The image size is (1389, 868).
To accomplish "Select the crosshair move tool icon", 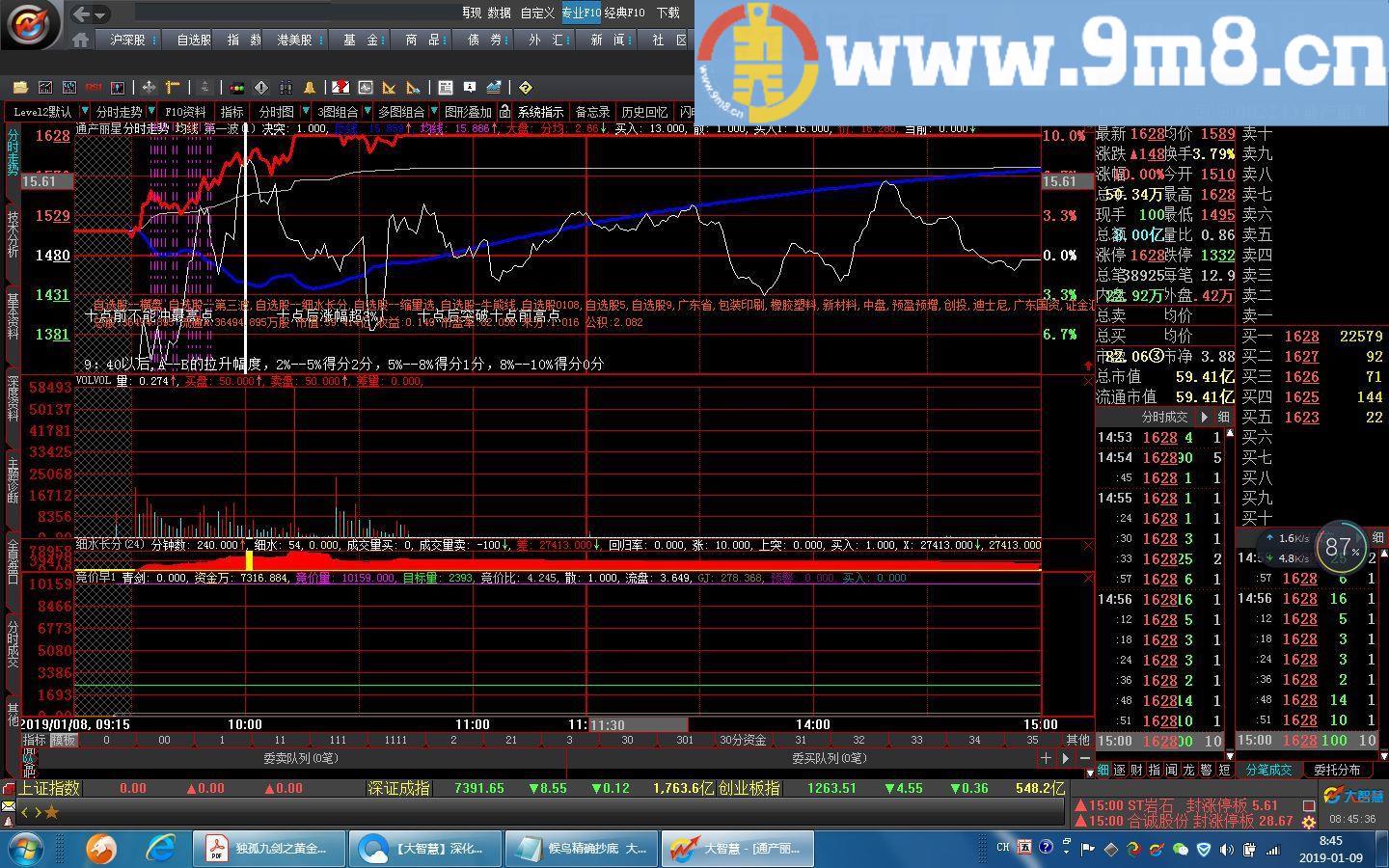I will (149, 87).
